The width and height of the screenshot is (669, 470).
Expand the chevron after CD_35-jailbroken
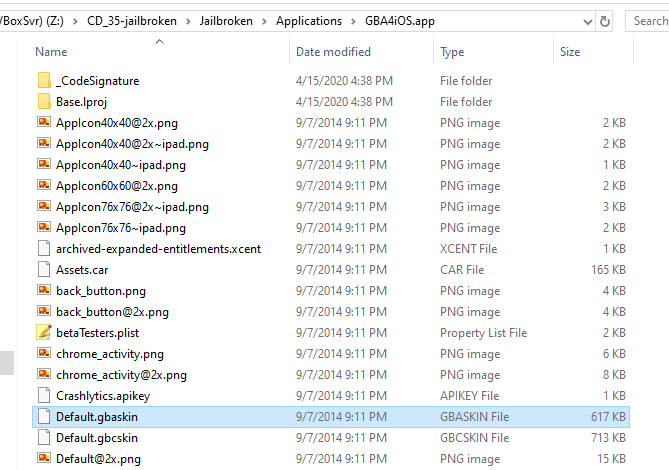click(188, 21)
